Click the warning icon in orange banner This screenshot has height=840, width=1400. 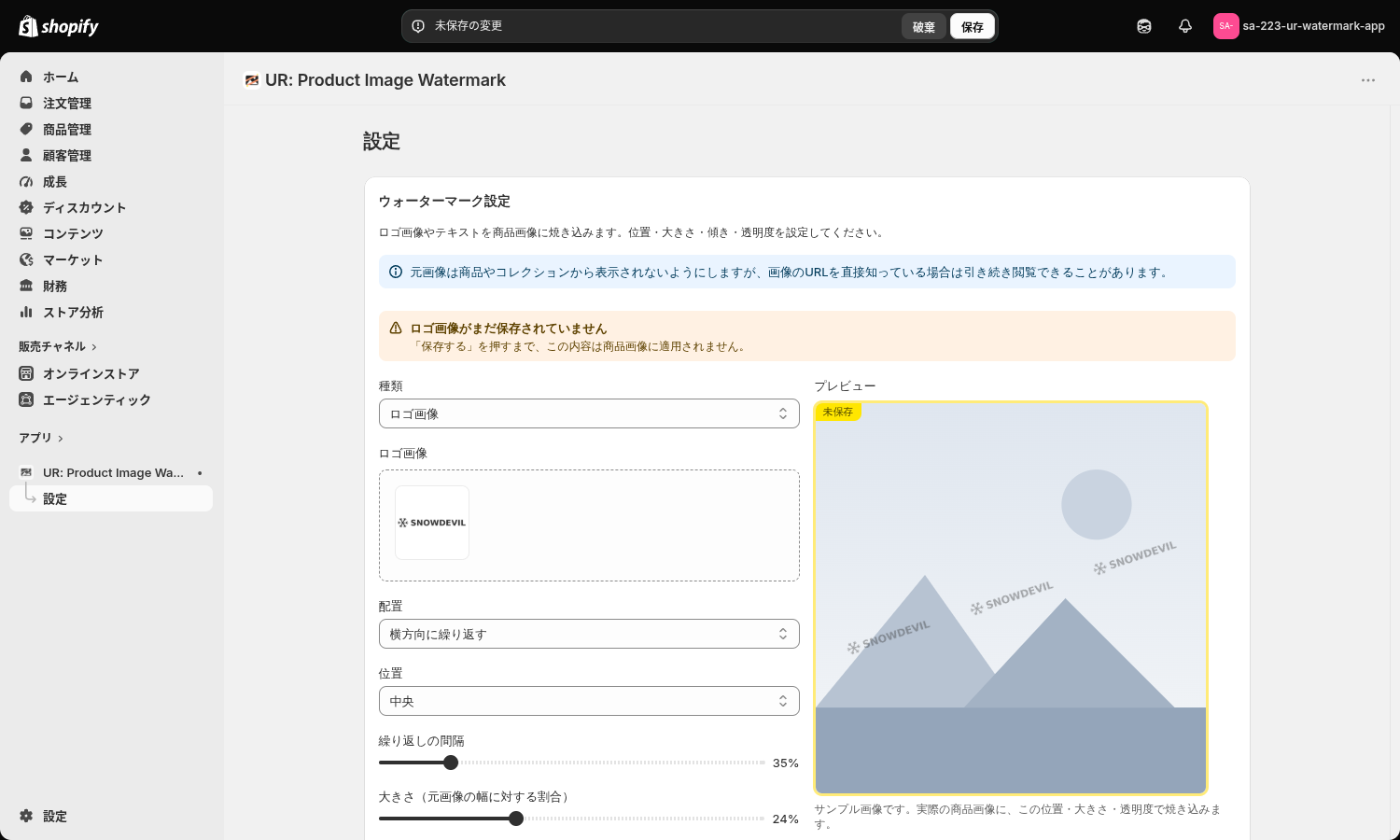(396, 328)
